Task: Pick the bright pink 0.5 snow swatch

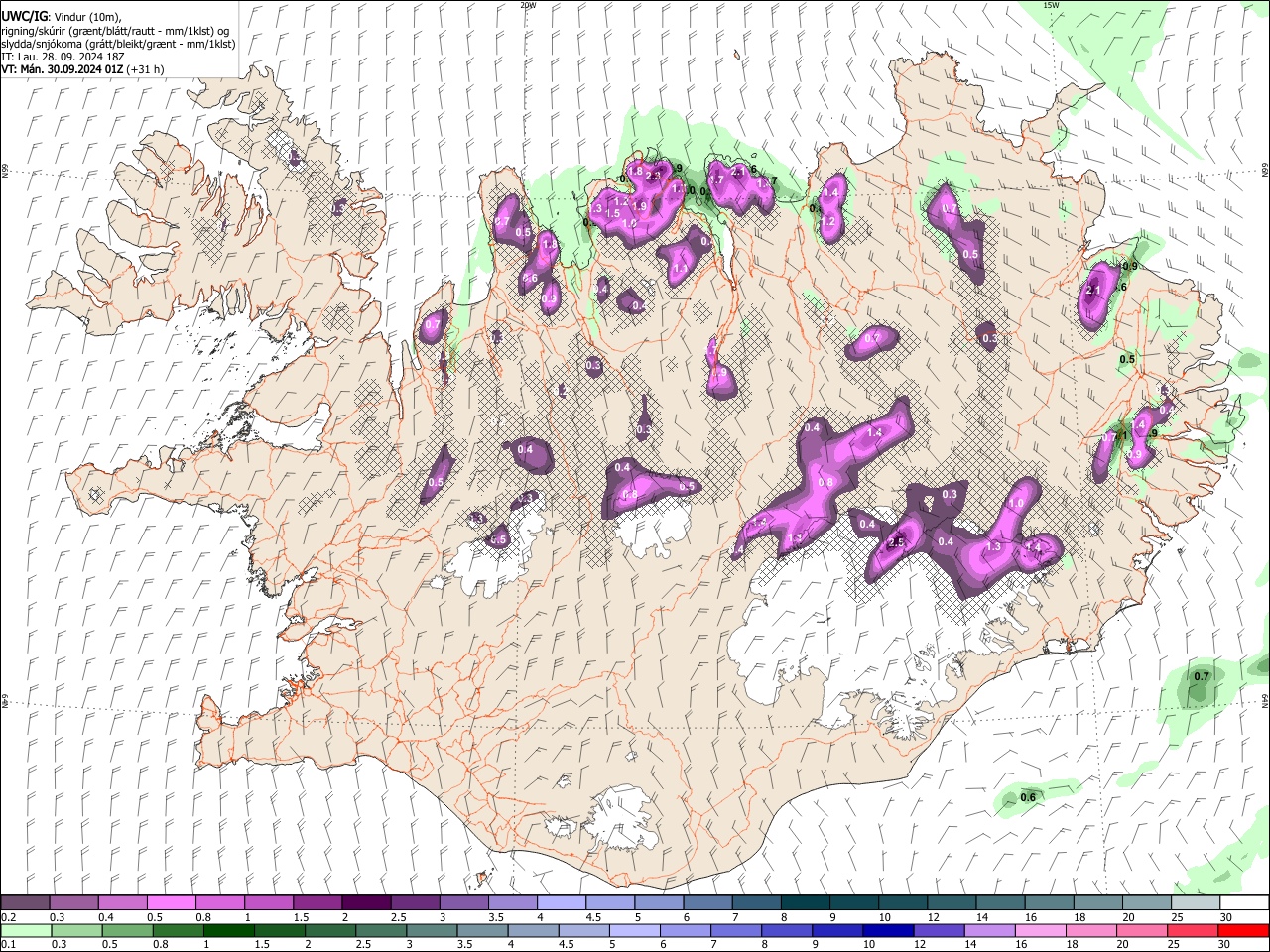Action: (x=171, y=903)
